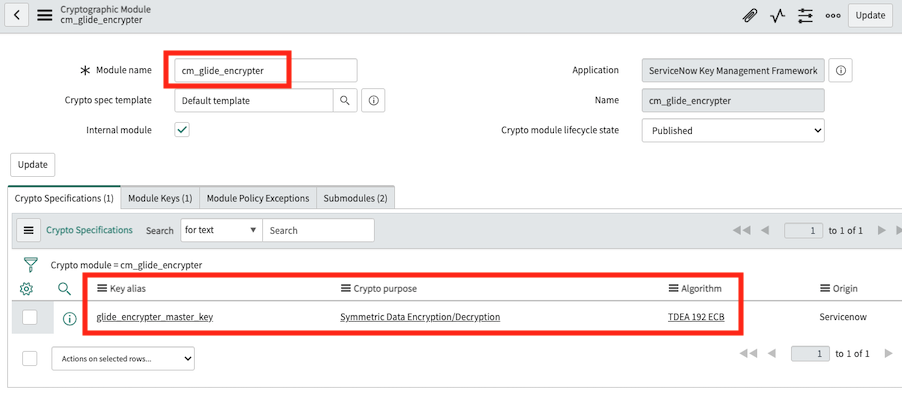Sort by Crypto purpose column header

click(385, 289)
